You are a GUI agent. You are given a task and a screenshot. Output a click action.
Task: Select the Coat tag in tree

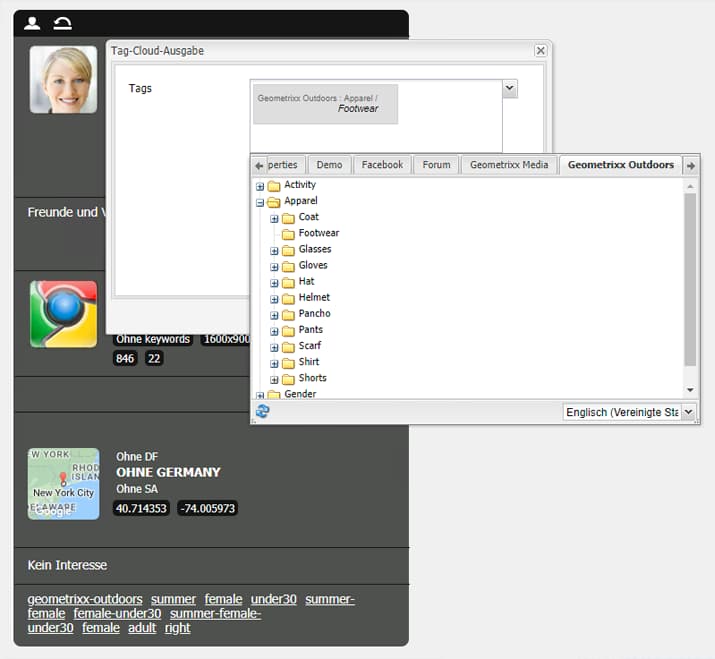(309, 217)
